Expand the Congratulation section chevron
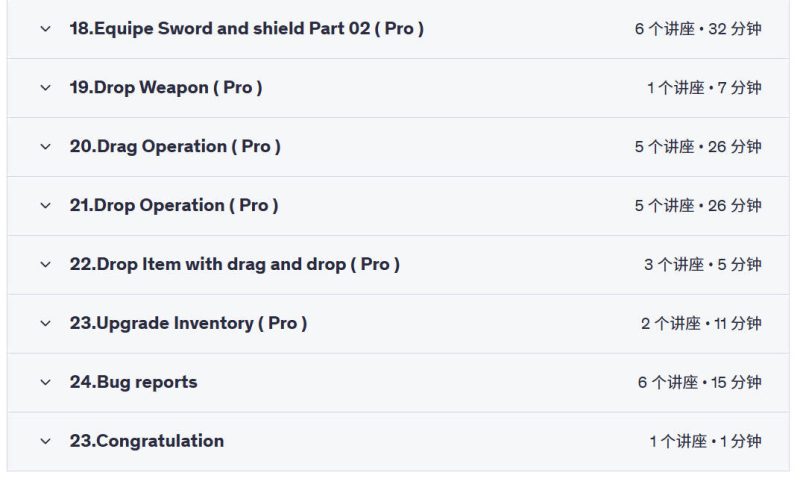 45,441
